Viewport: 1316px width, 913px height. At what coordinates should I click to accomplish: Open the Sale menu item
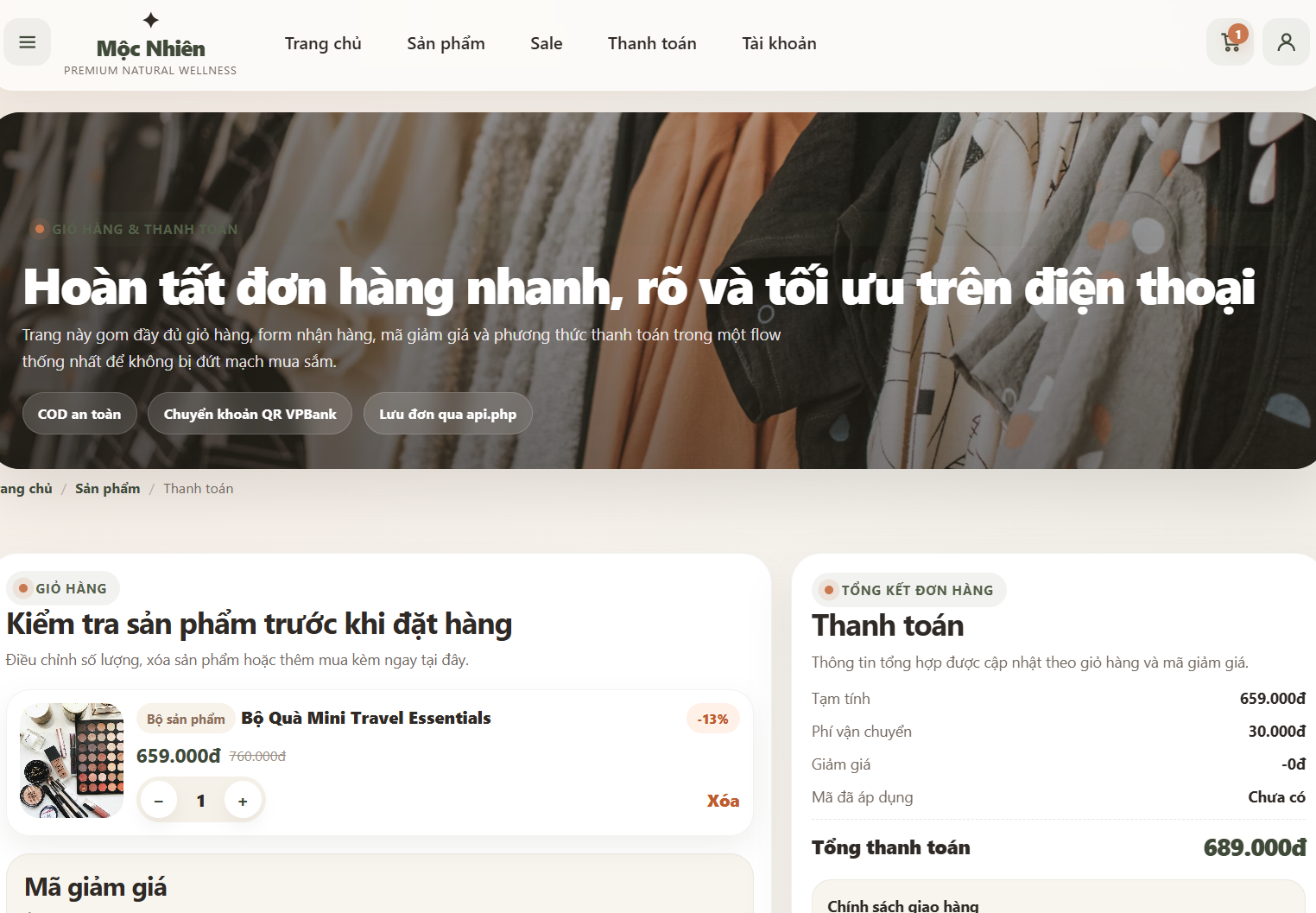(x=546, y=42)
